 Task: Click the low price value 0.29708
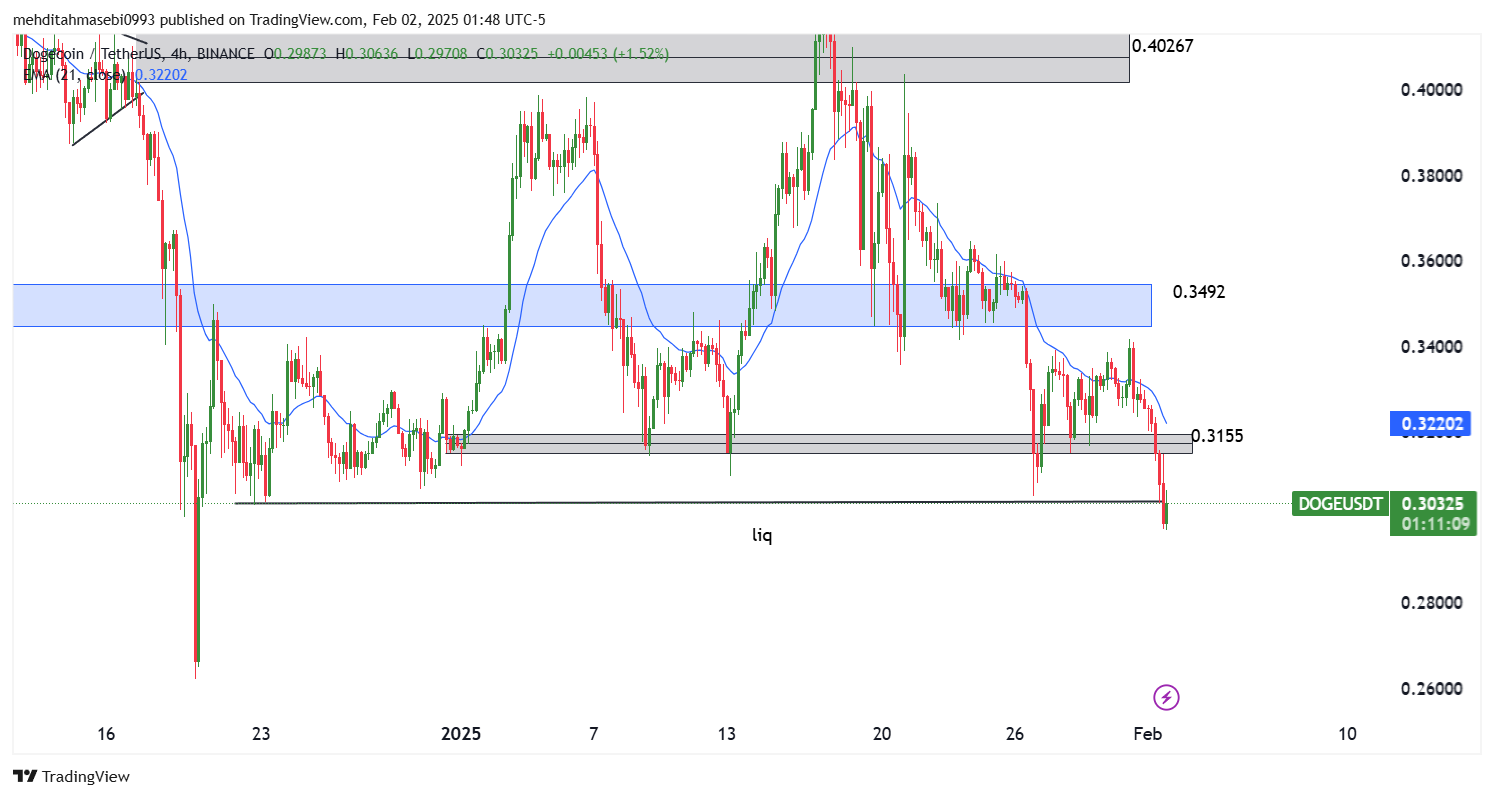(x=443, y=52)
